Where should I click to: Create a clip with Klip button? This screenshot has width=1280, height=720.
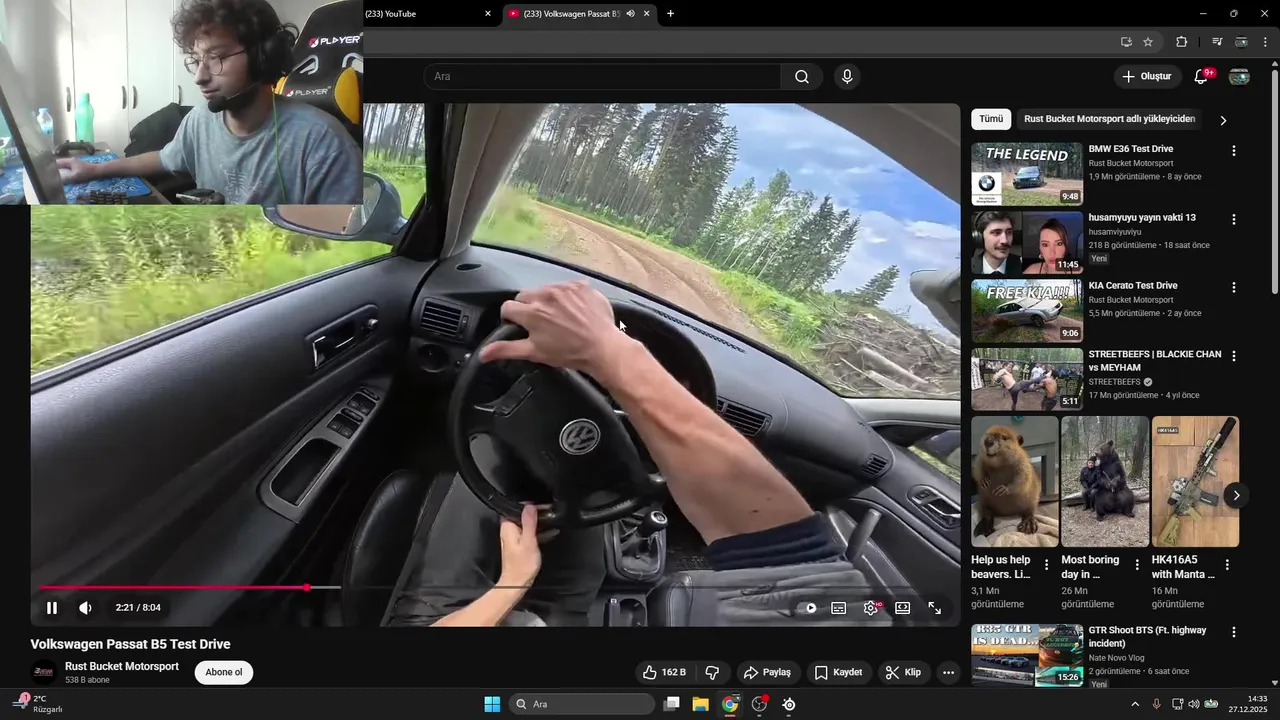(903, 672)
